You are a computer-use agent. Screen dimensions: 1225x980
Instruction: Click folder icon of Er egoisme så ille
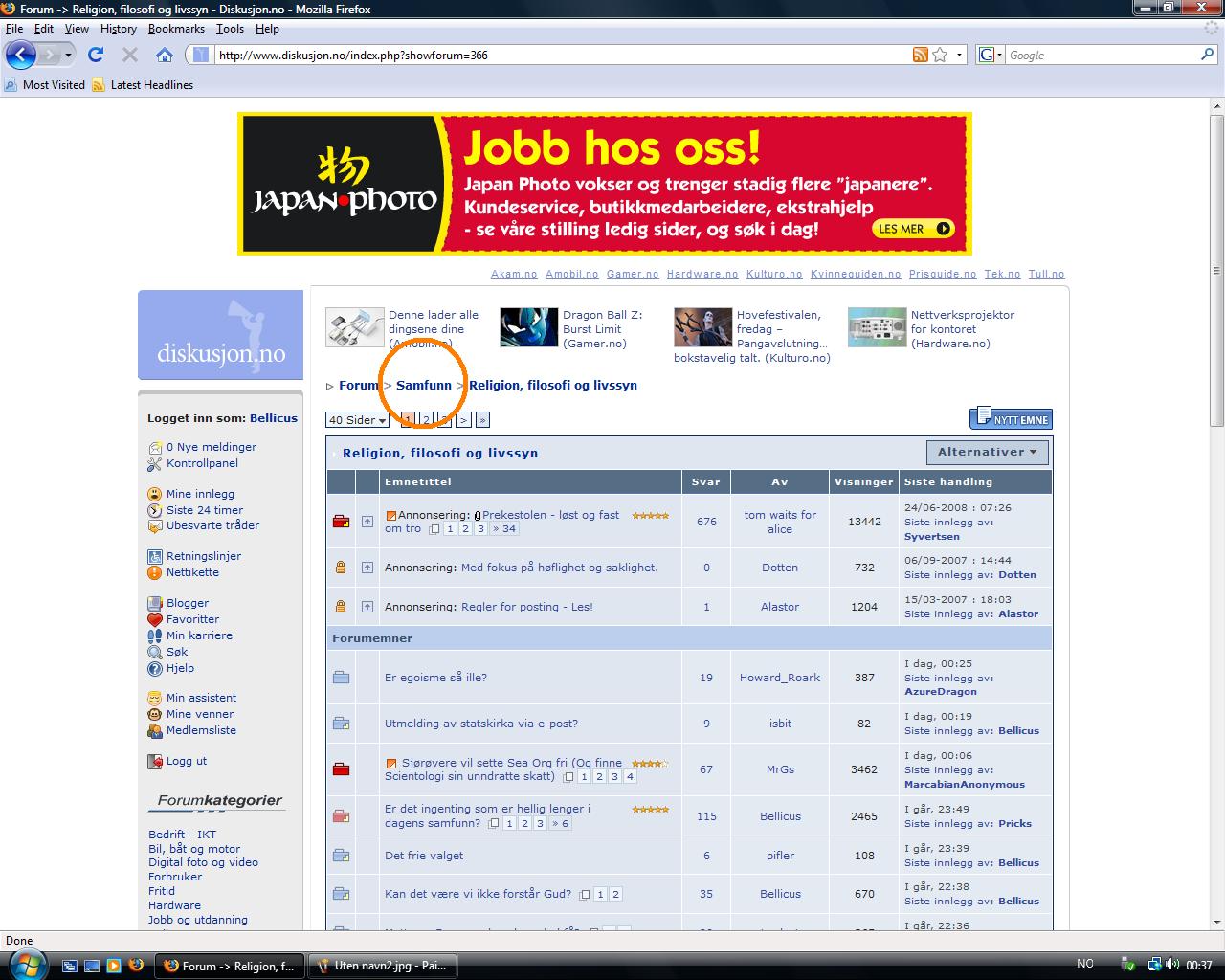(341, 678)
